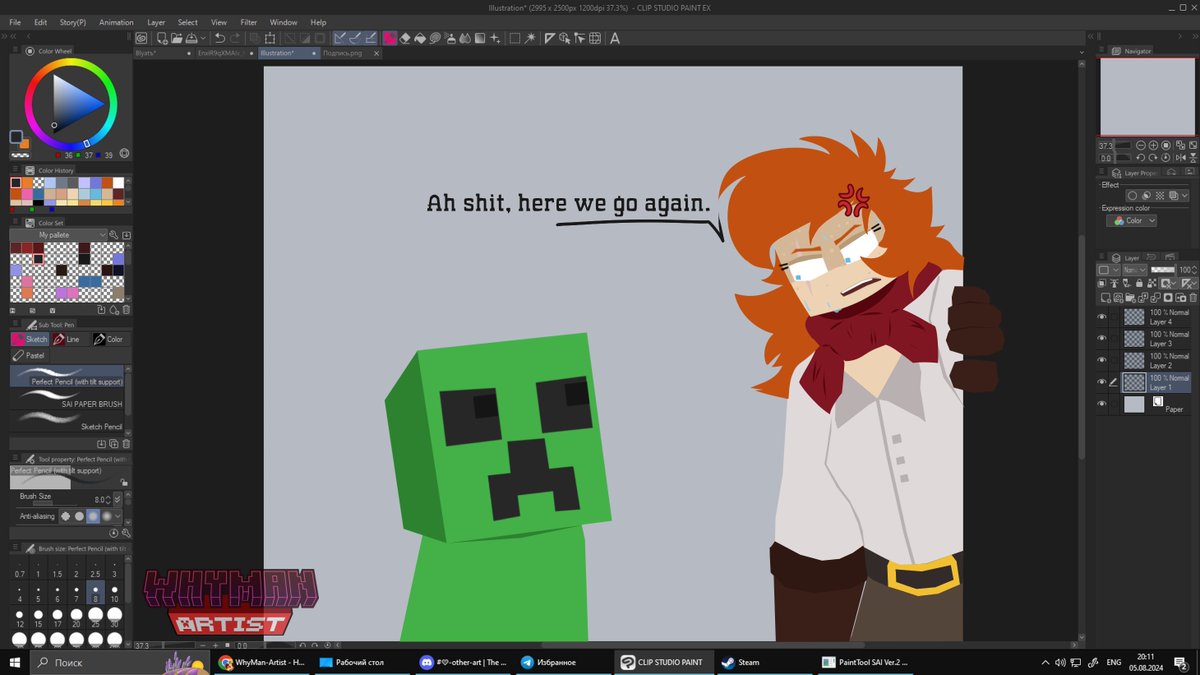This screenshot has height=675, width=1200.
Task: Flip canvas horizontally in Navigator panel
Action: click(1182, 158)
